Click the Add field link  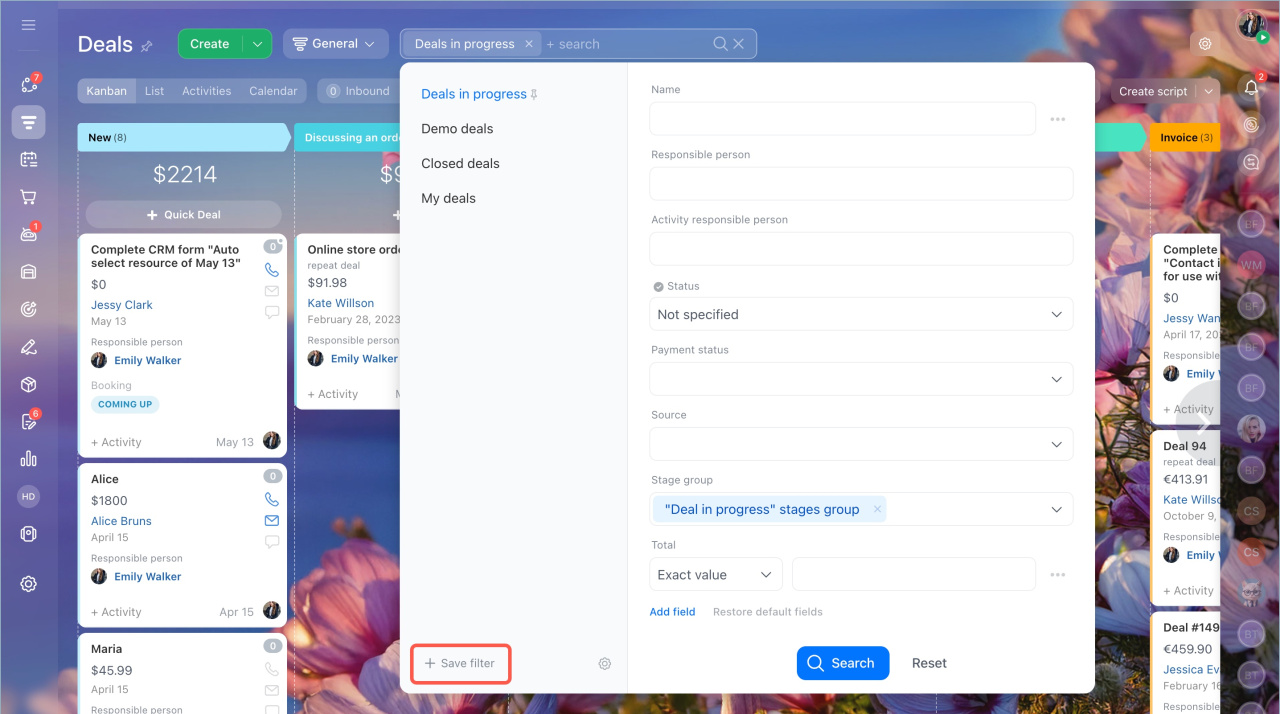click(672, 612)
